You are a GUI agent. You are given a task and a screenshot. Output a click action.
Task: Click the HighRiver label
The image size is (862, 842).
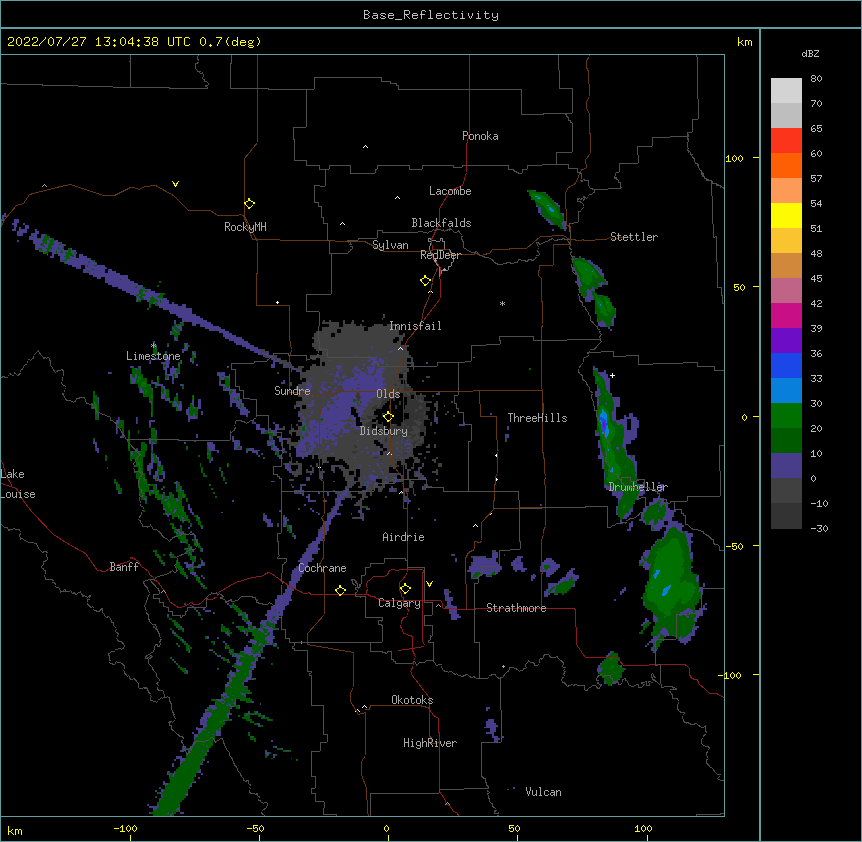tap(430, 743)
